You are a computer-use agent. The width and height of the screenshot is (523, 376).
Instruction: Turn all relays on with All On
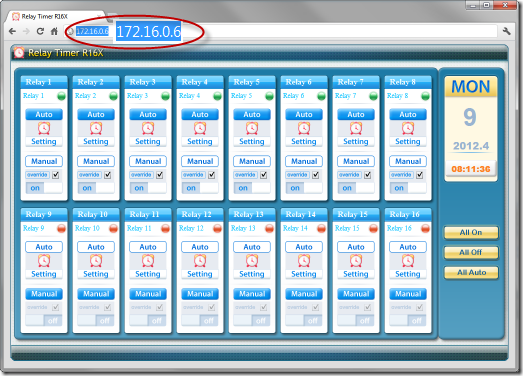coord(471,233)
